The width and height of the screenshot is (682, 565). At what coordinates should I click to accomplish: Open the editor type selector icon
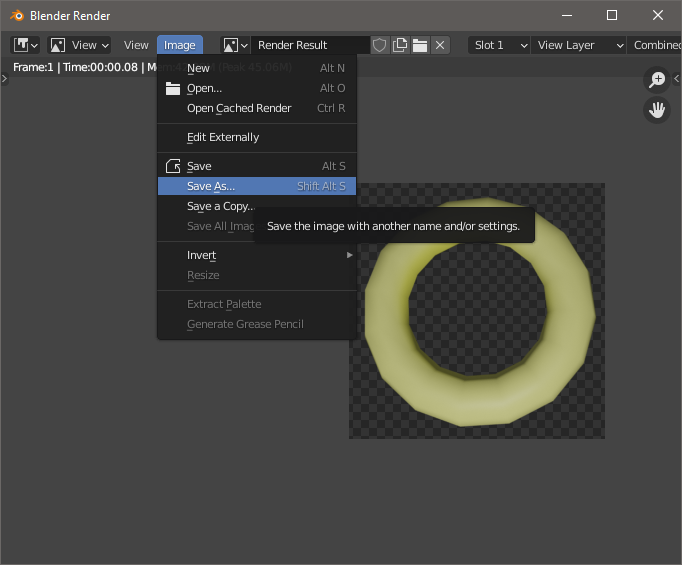click(26, 45)
